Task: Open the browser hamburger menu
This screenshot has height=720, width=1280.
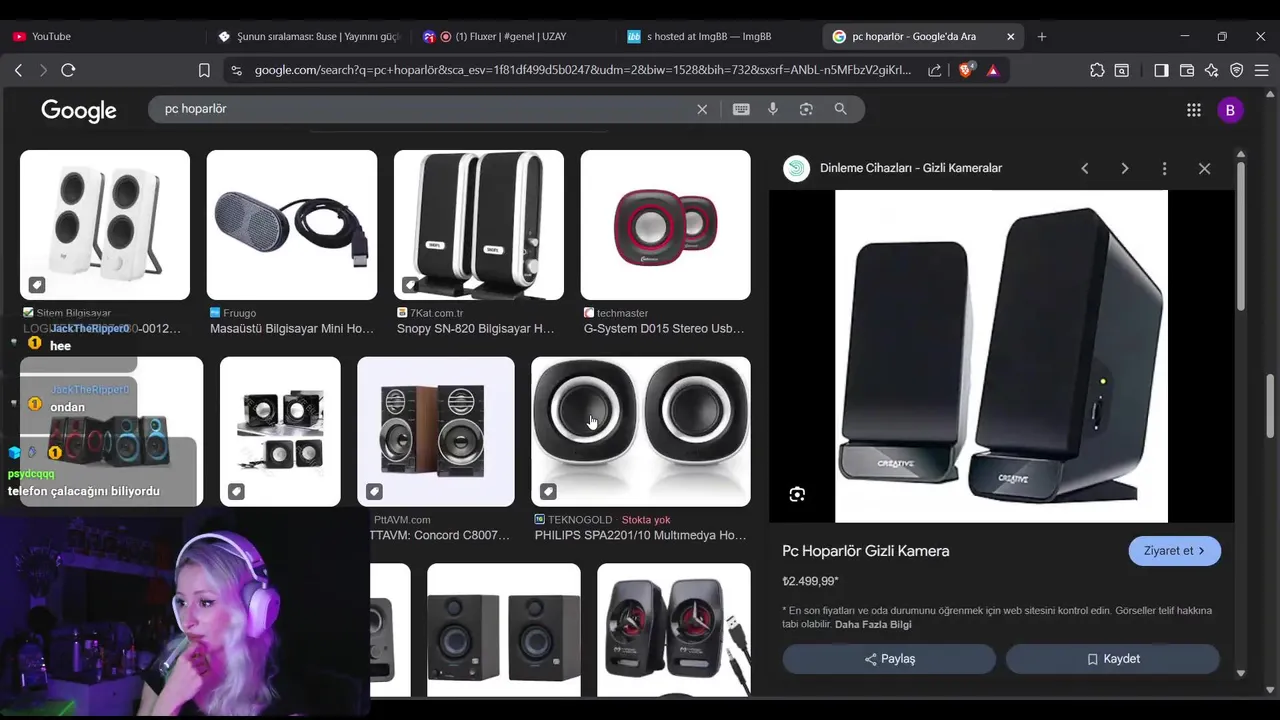Action: click(x=1262, y=70)
